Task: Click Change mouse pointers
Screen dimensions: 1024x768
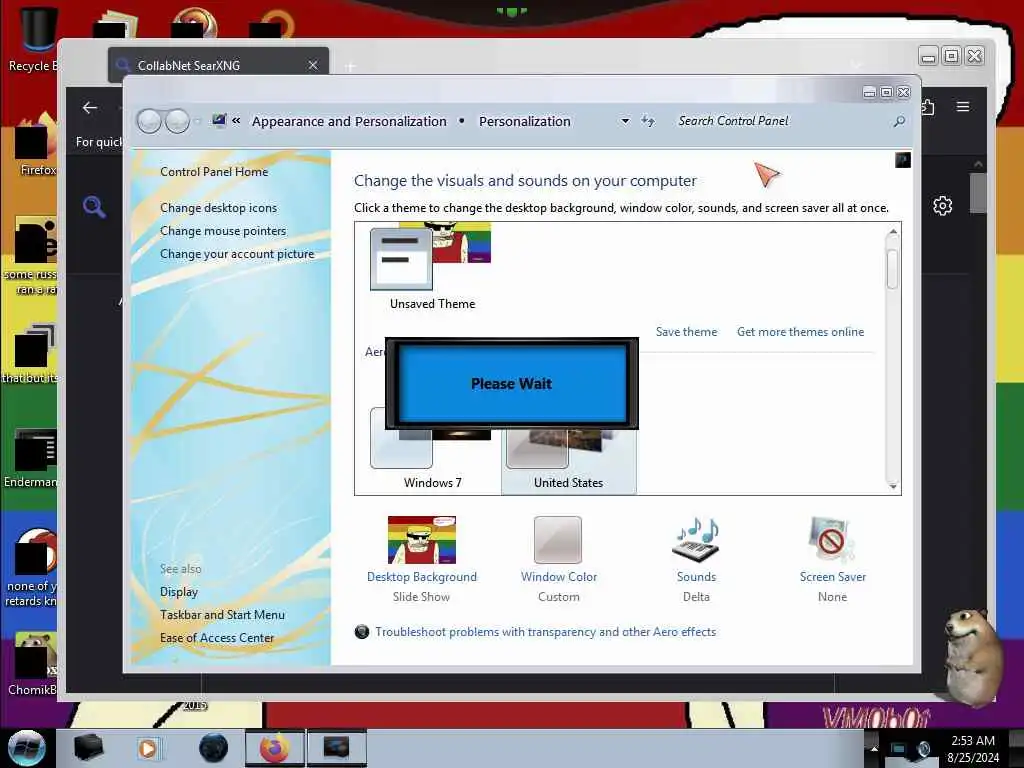Action: (x=223, y=231)
